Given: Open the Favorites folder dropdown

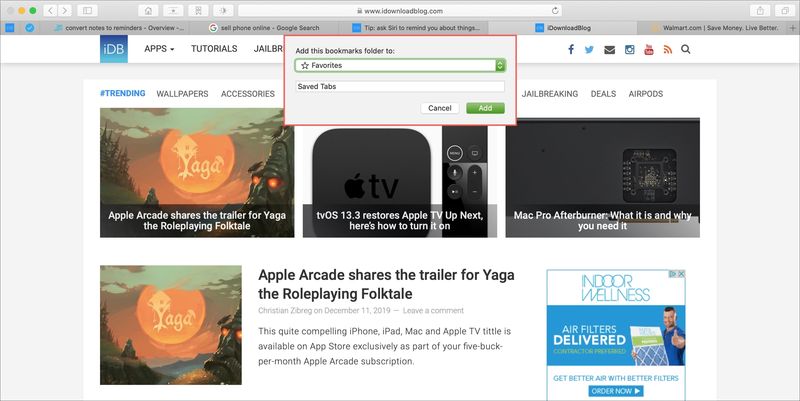Looking at the screenshot, I should point(400,65).
